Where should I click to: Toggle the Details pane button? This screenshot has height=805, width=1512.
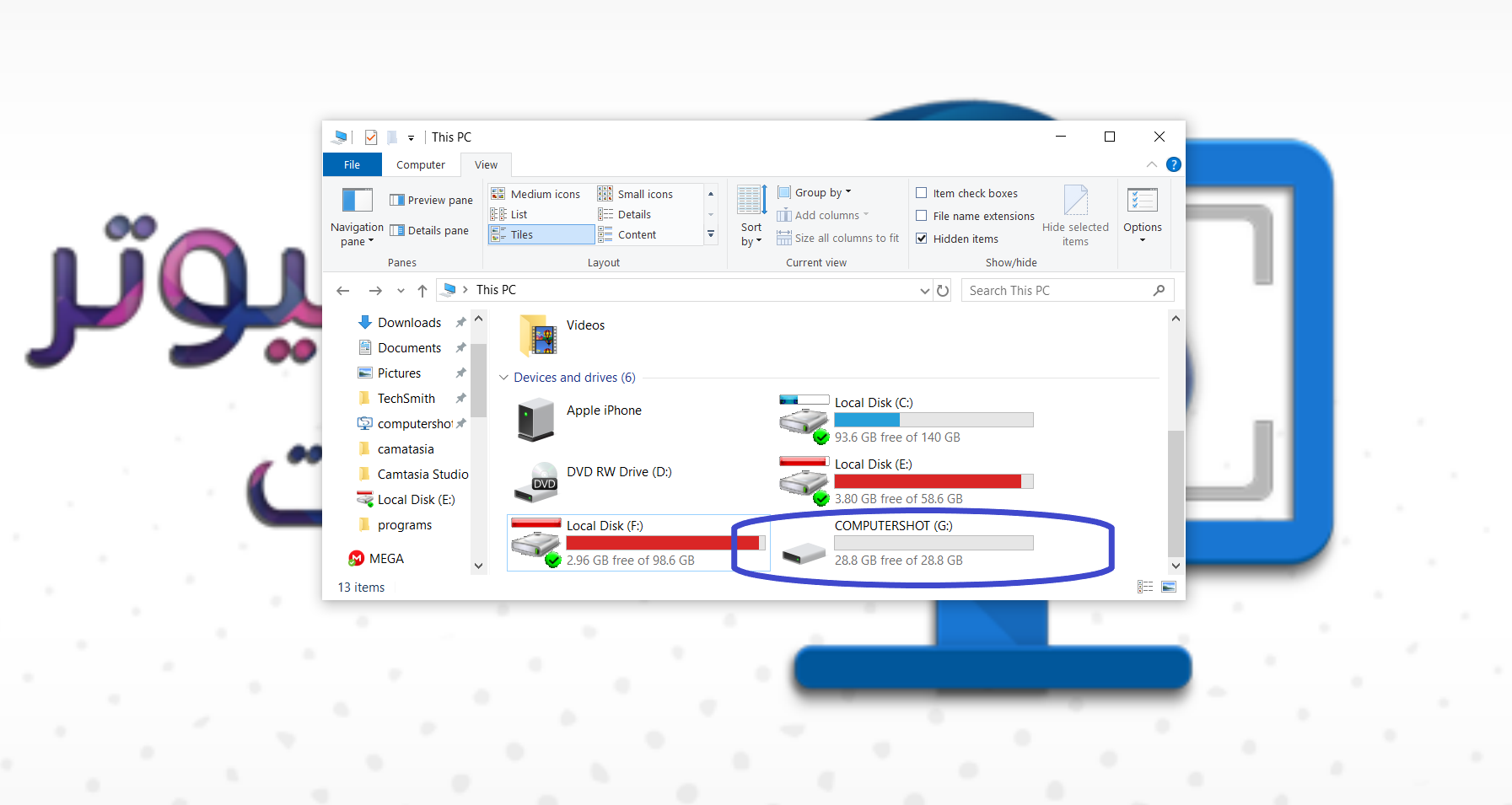tap(429, 230)
